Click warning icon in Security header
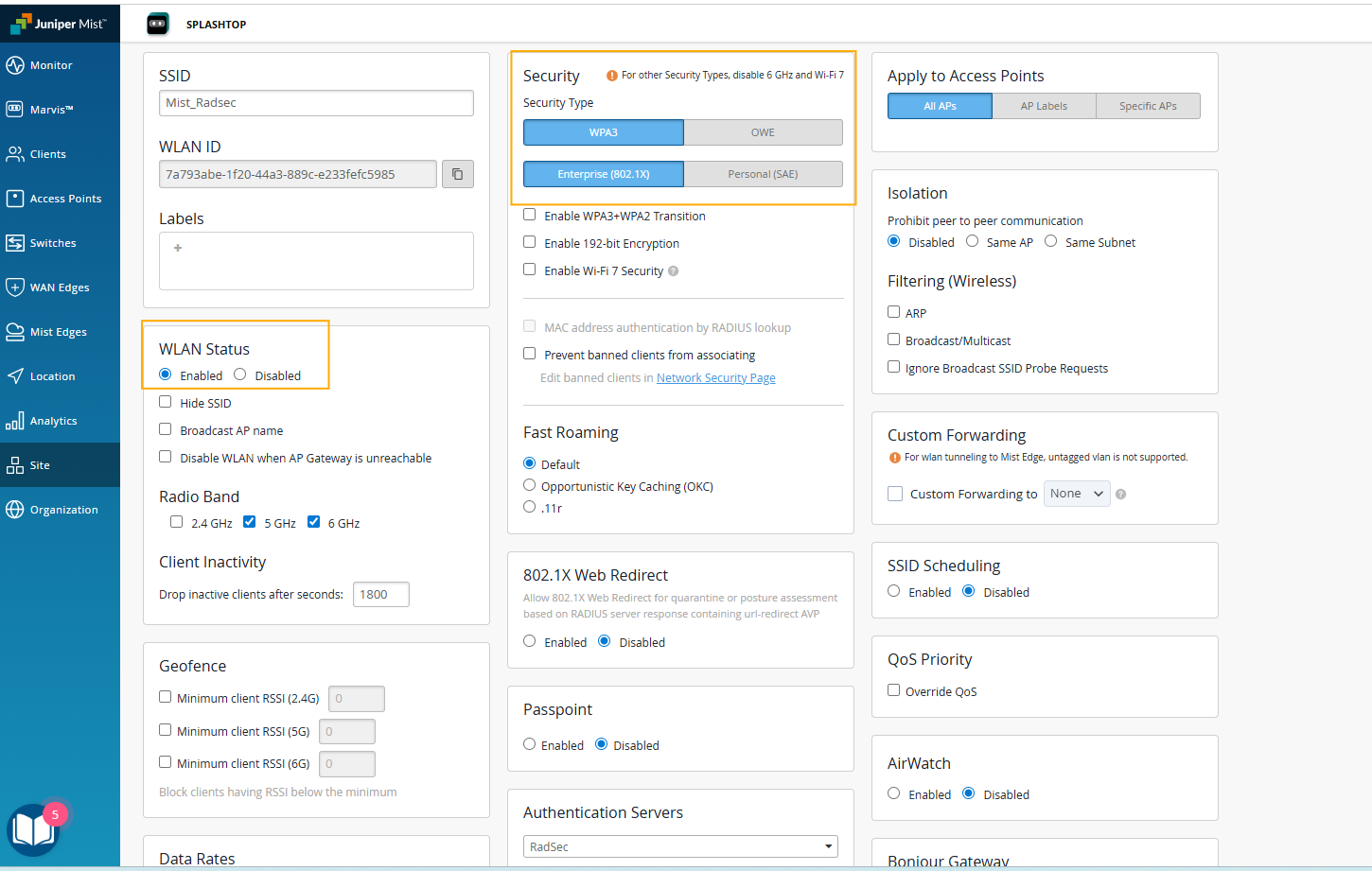Image resolution: width=1372 pixels, height=871 pixels. tap(612, 76)
